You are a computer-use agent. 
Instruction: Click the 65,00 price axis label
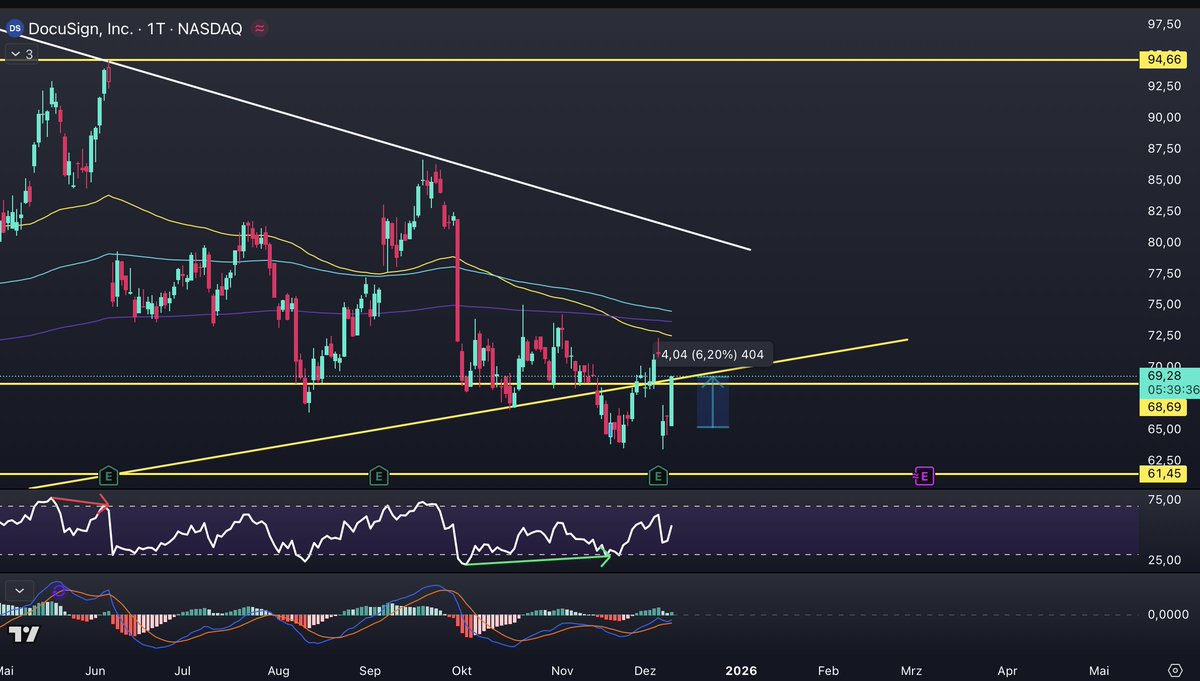pyautogui.click(x=1165, y=429)
